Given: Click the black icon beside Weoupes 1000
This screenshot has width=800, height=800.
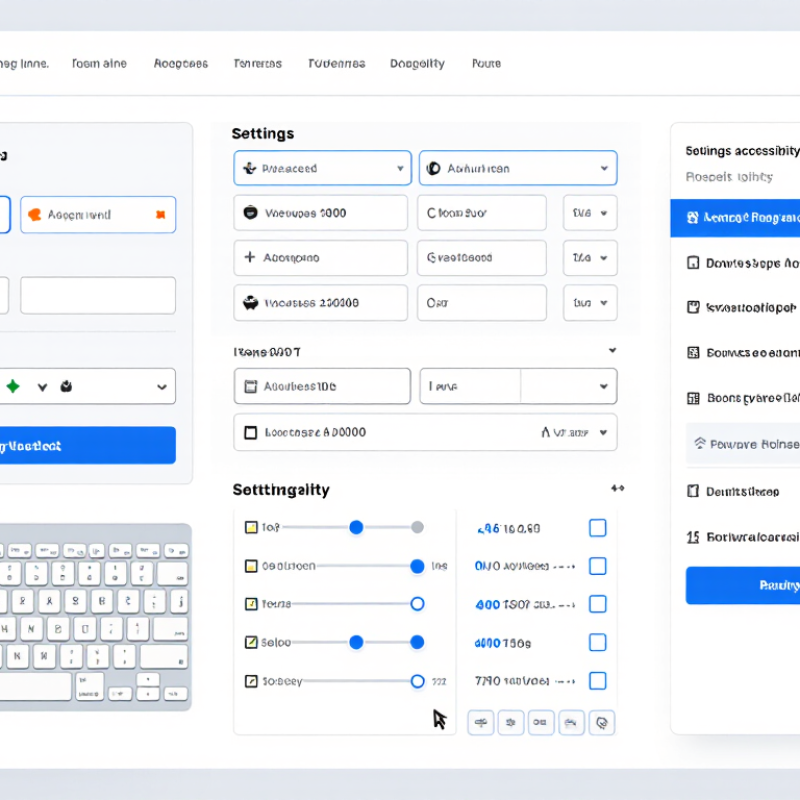Looking at the screenshot, I should click(x=251, y=212).
